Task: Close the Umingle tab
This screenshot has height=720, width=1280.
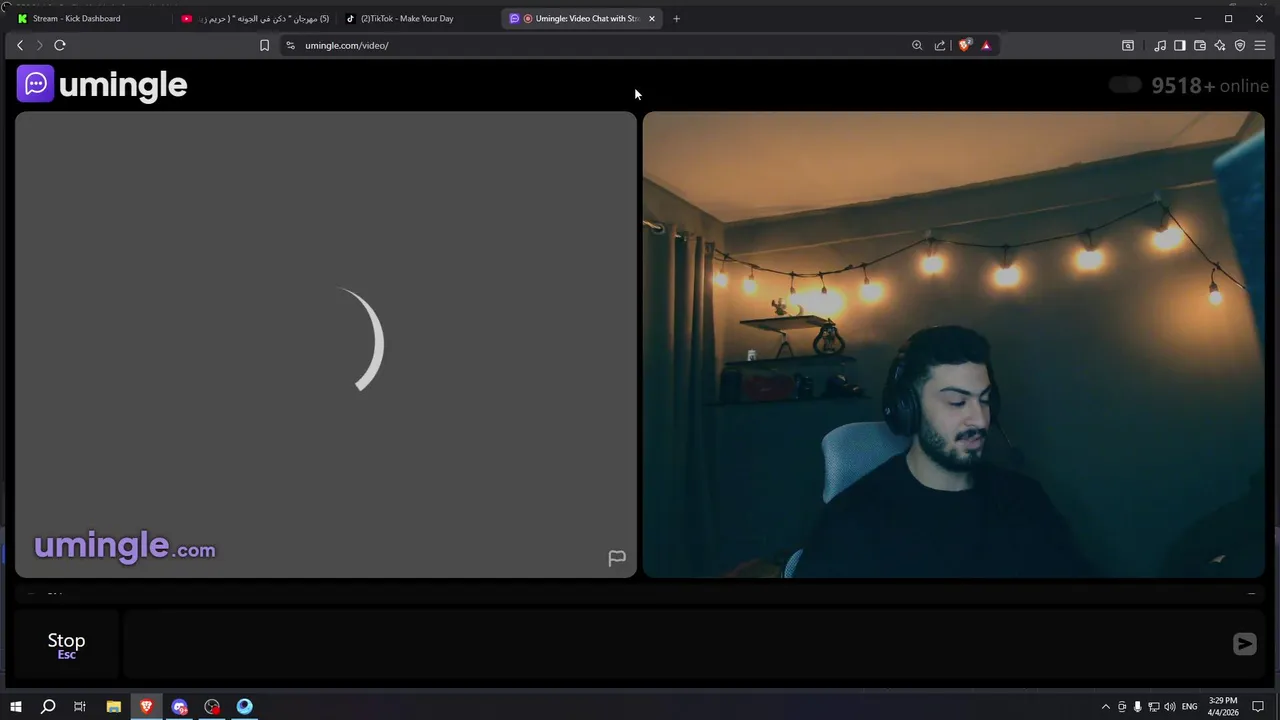Action: (652, 18)
